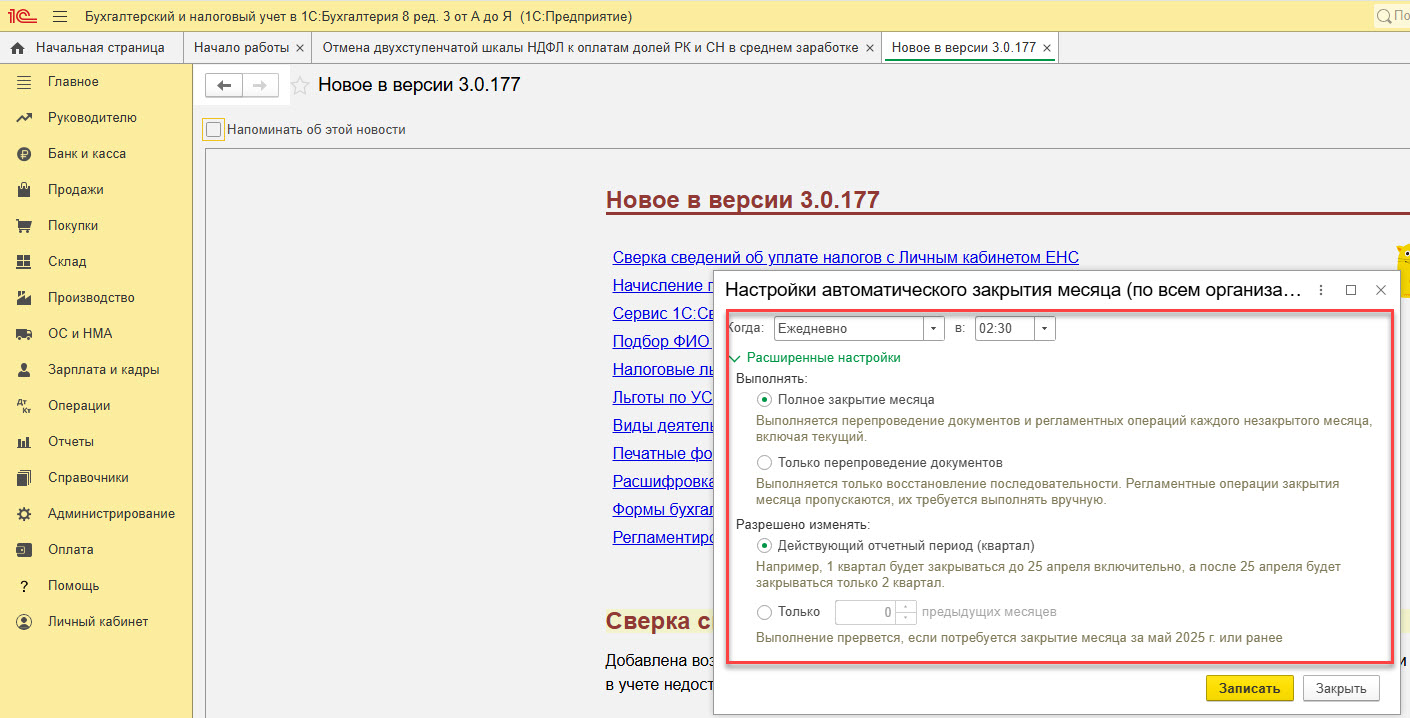This screenshot has height=718, width=1410.
Task: Switch to the Начало работы tab
Action: pos(241,48)
